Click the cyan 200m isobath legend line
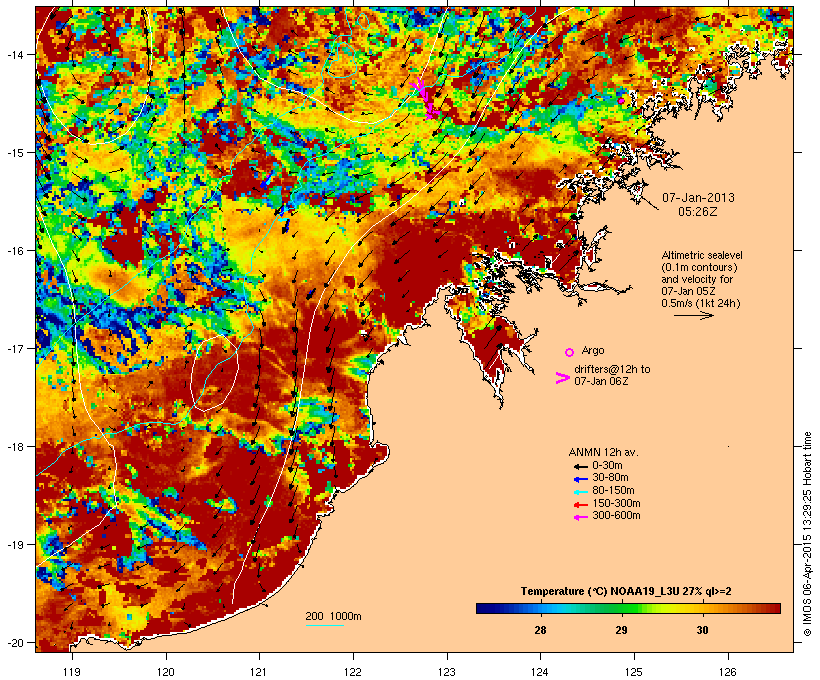Viewport: 820px width, 680px height. [x=324, y=625]
